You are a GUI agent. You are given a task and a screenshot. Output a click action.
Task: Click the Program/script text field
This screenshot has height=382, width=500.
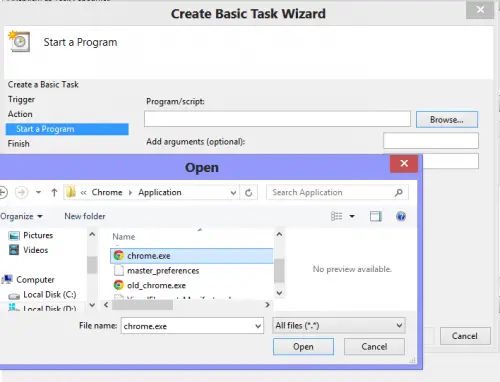277,119
